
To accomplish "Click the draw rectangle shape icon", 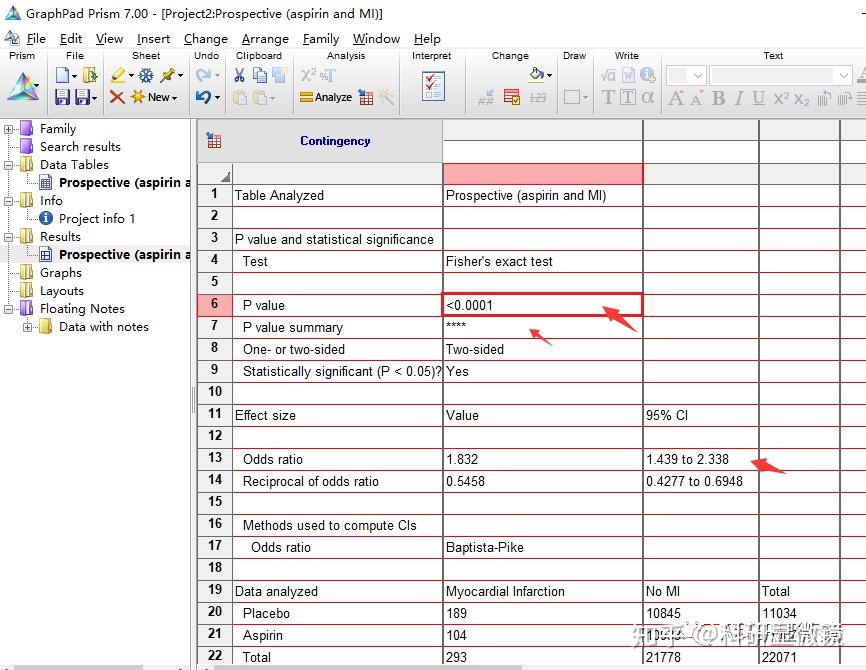I will pos(572,97).
